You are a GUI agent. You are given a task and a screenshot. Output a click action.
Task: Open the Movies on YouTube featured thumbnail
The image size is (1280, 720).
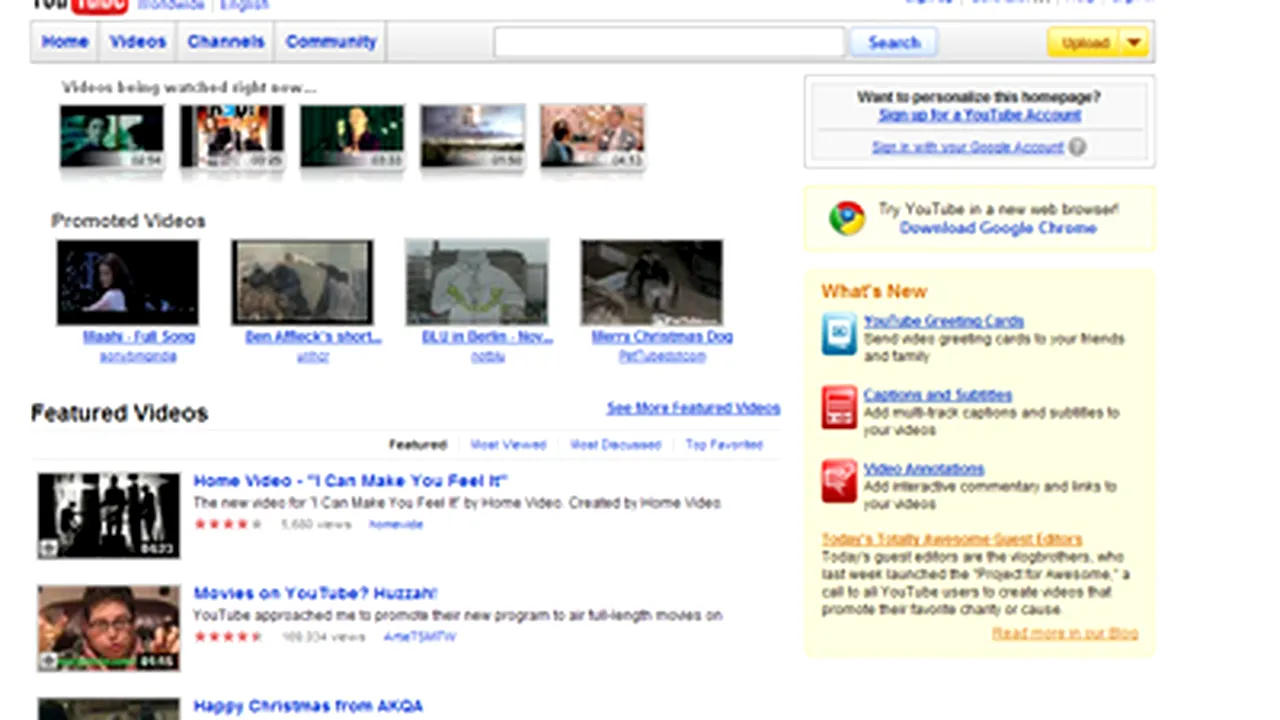point(109,628)
